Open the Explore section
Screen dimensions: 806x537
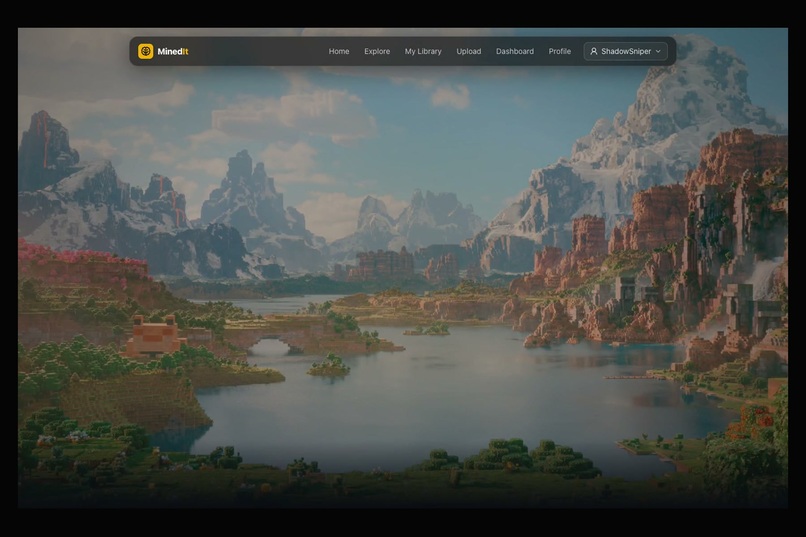(x=377, y=51)
